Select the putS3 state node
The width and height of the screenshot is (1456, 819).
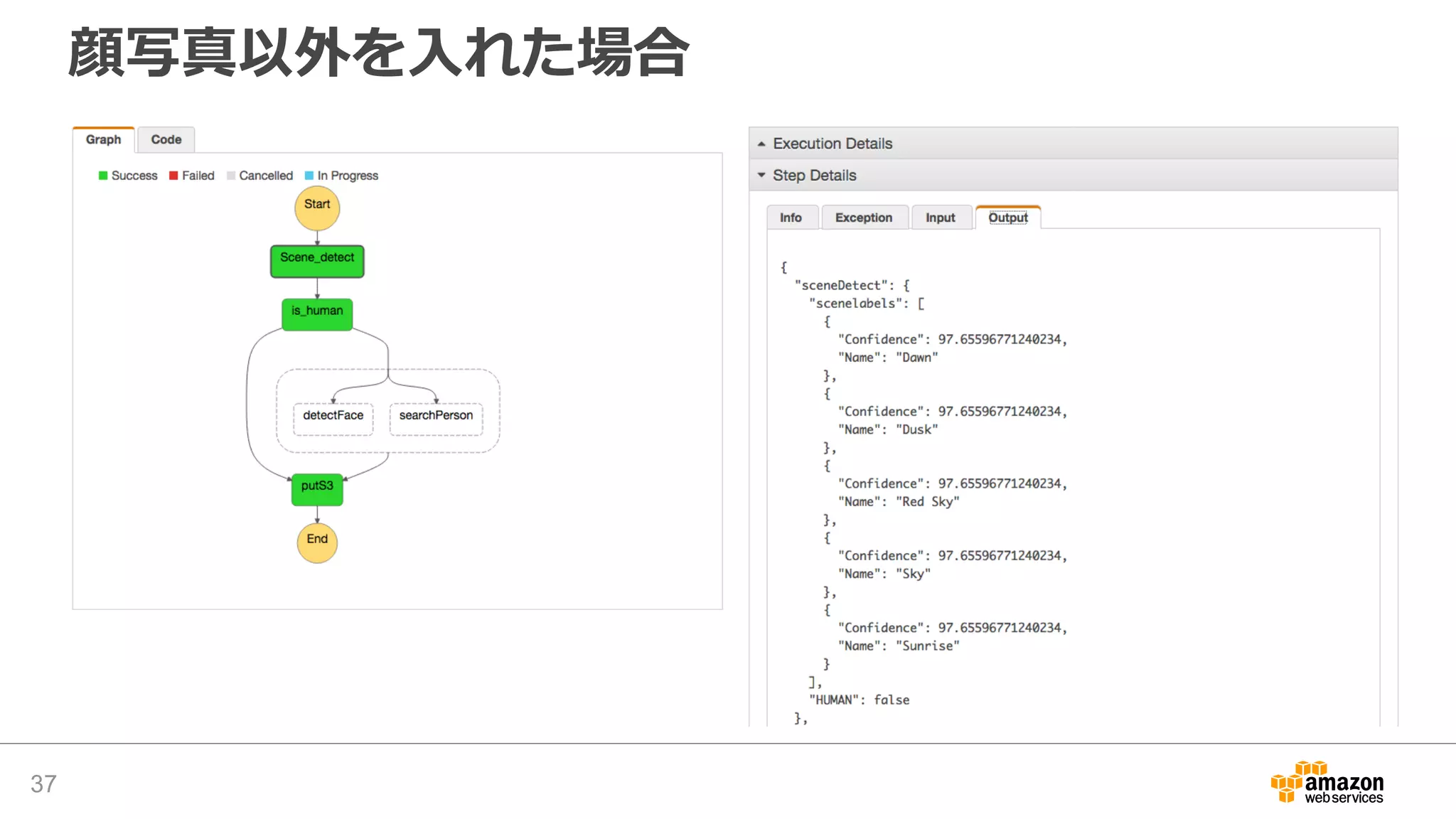(x=317, y=489)
